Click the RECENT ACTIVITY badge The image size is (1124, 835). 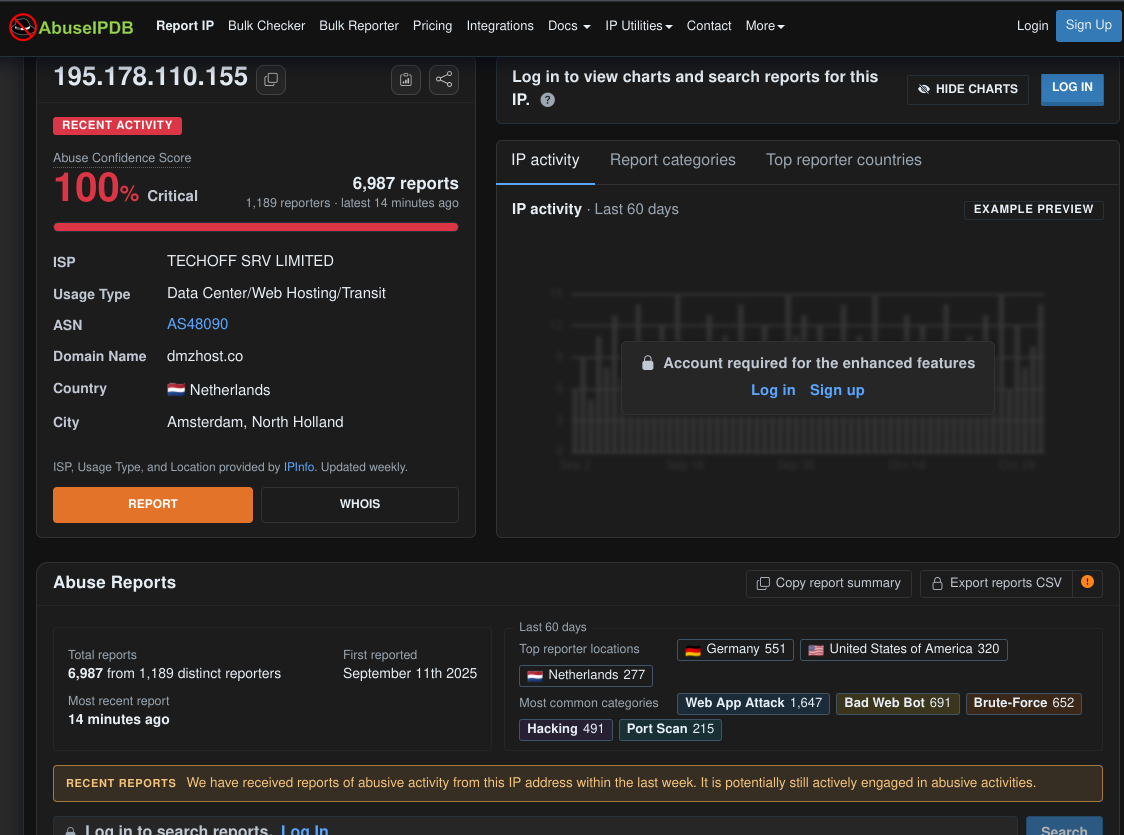tap(117, 125)
